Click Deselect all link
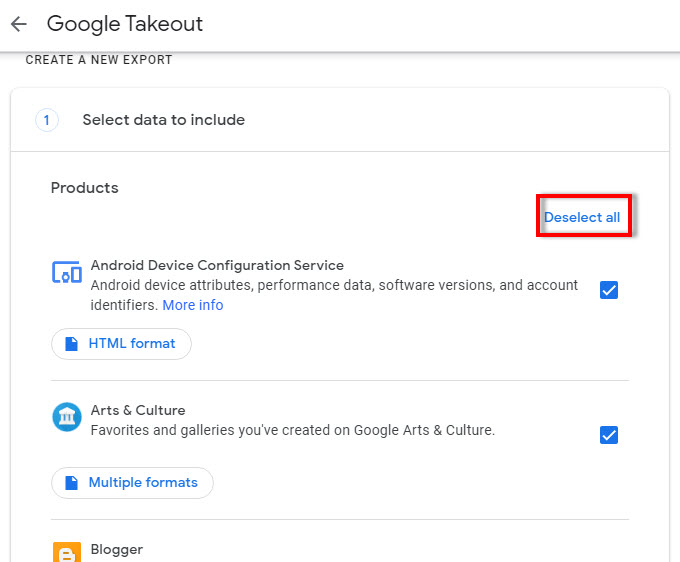680x562 pixels. coord(582,217)
